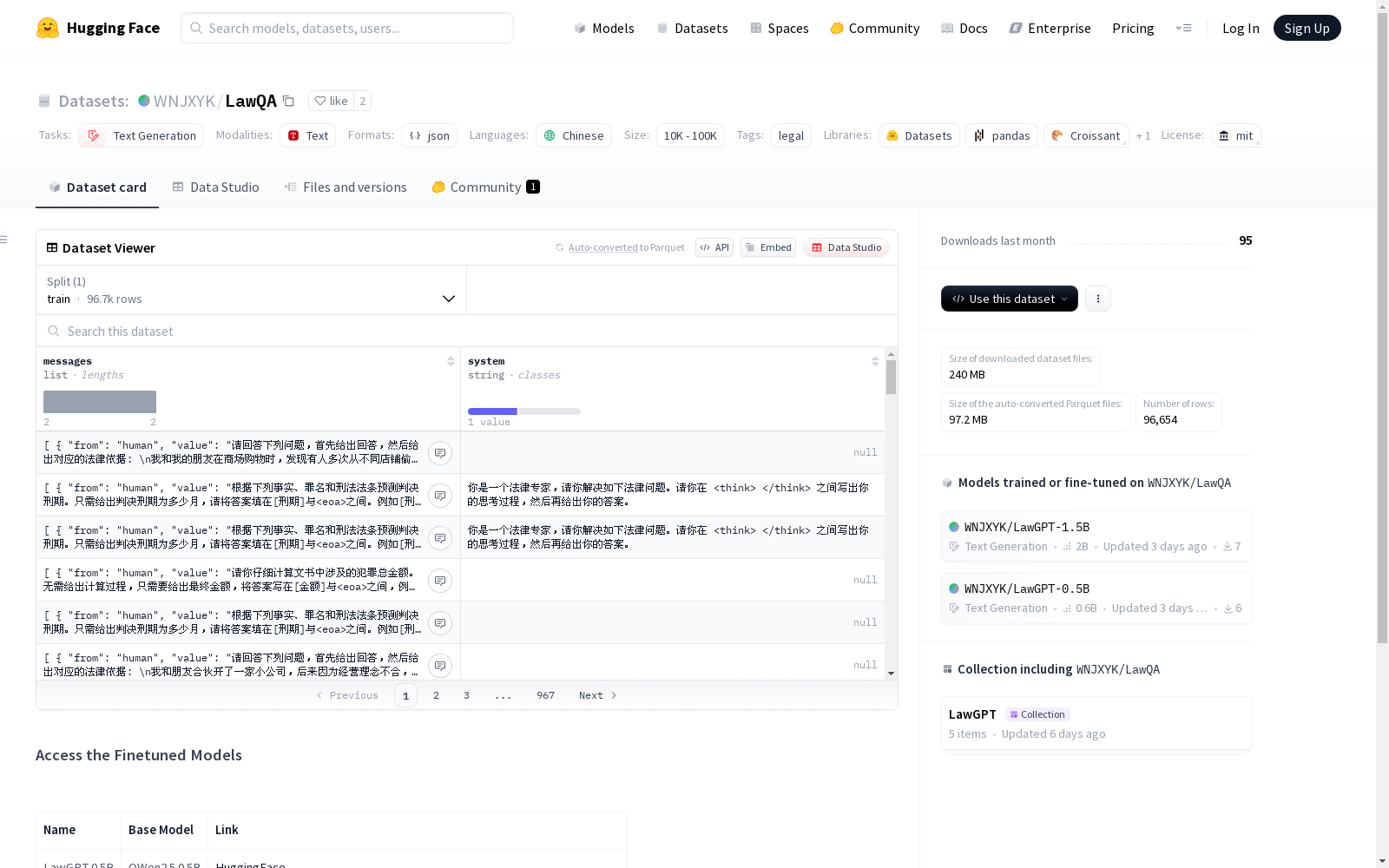Image resolution: width=1389 pixels, height=868 pixels.
Task: Open the message view icon in third row
Action: point(440,538)
